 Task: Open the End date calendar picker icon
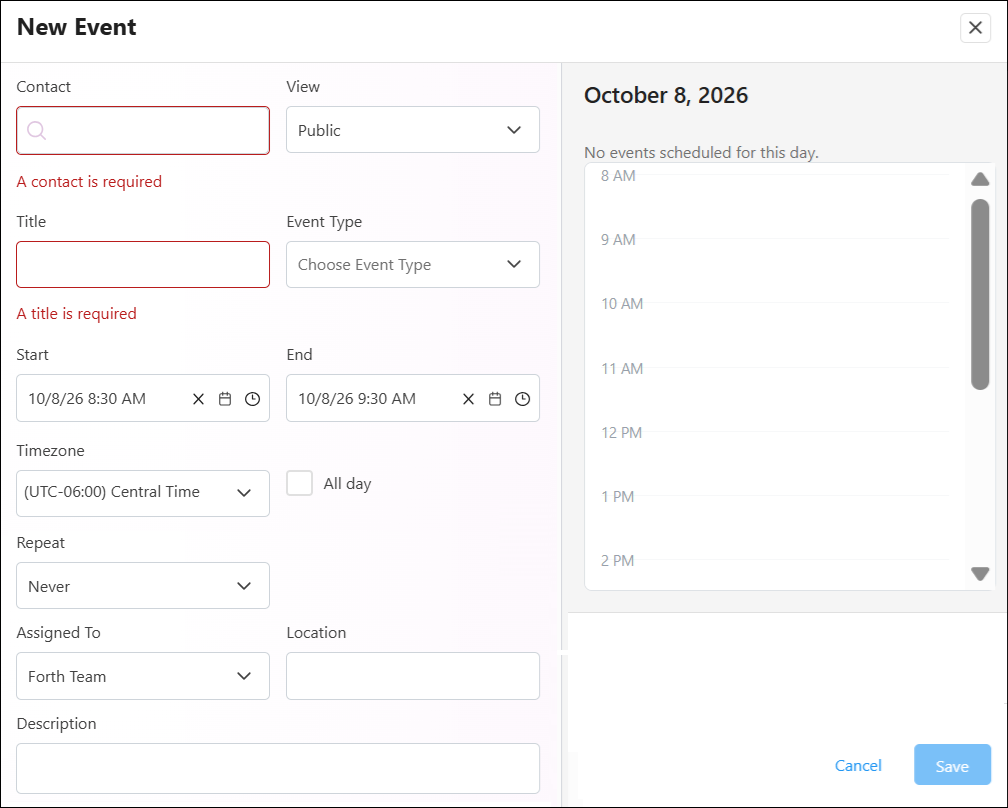(x=495, y=399)
